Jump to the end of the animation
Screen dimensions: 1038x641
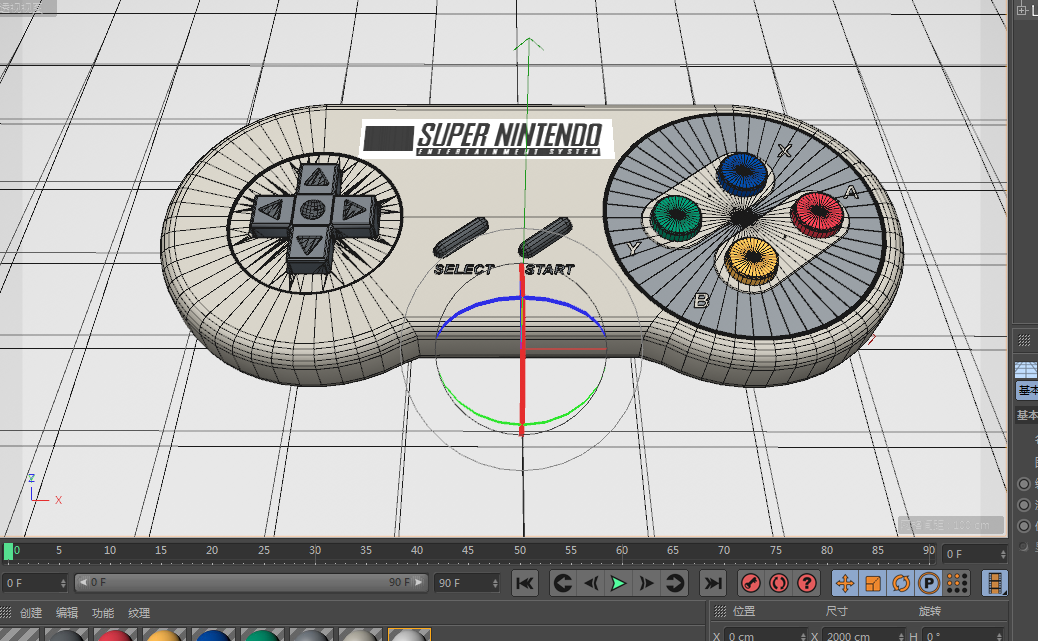[712, 583]
